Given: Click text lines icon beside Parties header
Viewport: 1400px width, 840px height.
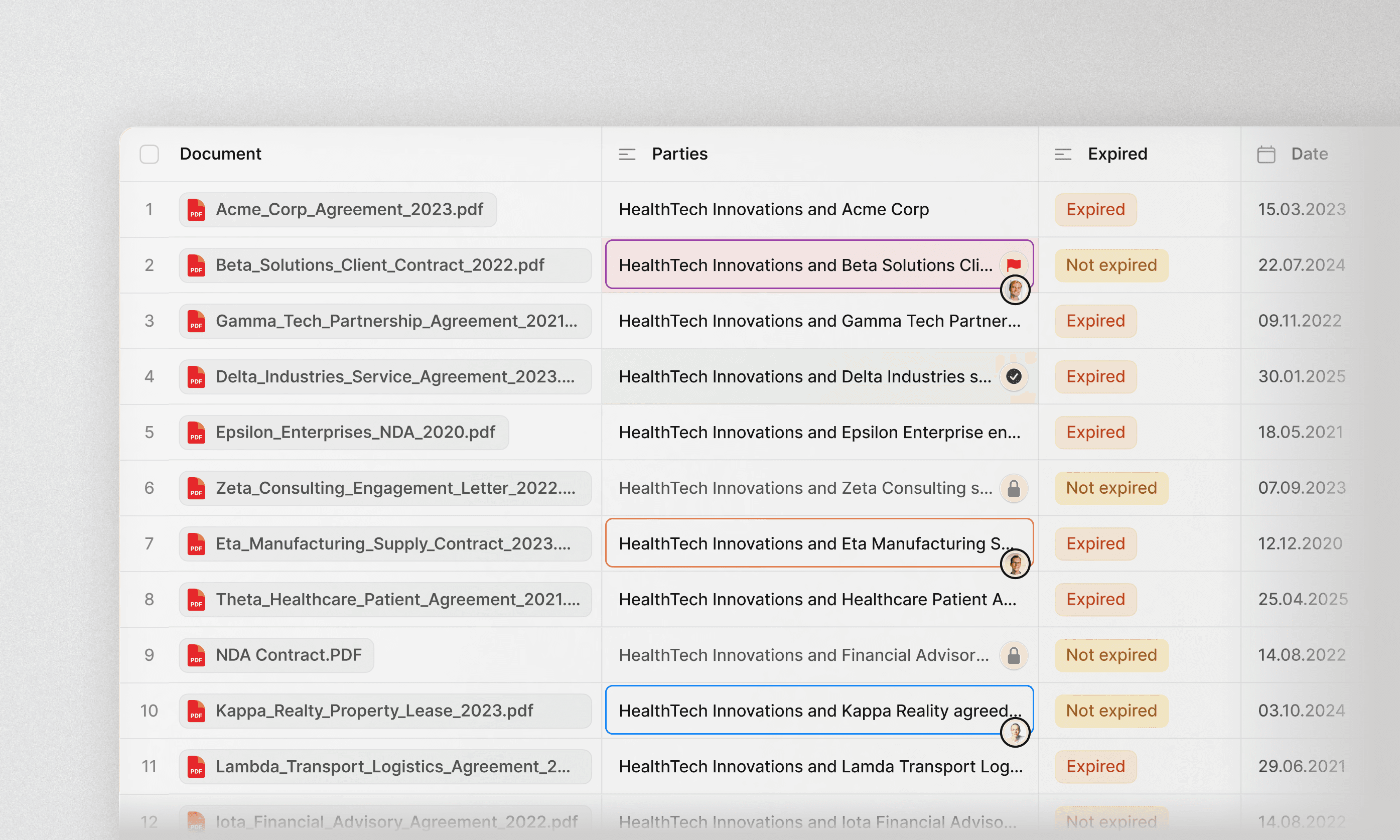Looking at the screenshot, I should [x=626, y=154].
